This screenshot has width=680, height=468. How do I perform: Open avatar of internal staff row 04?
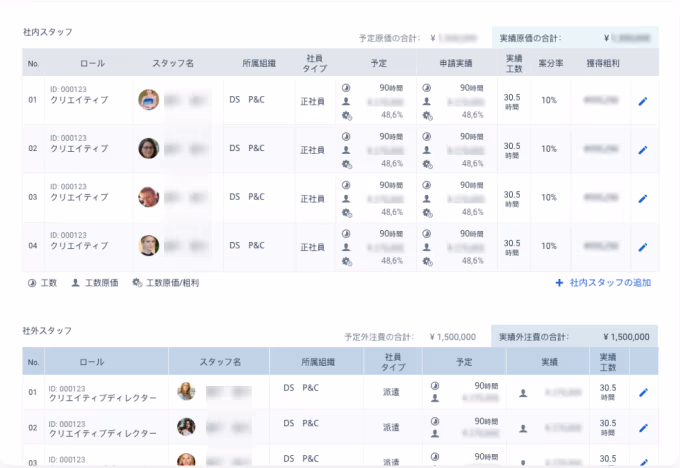(x=148, y=245)
